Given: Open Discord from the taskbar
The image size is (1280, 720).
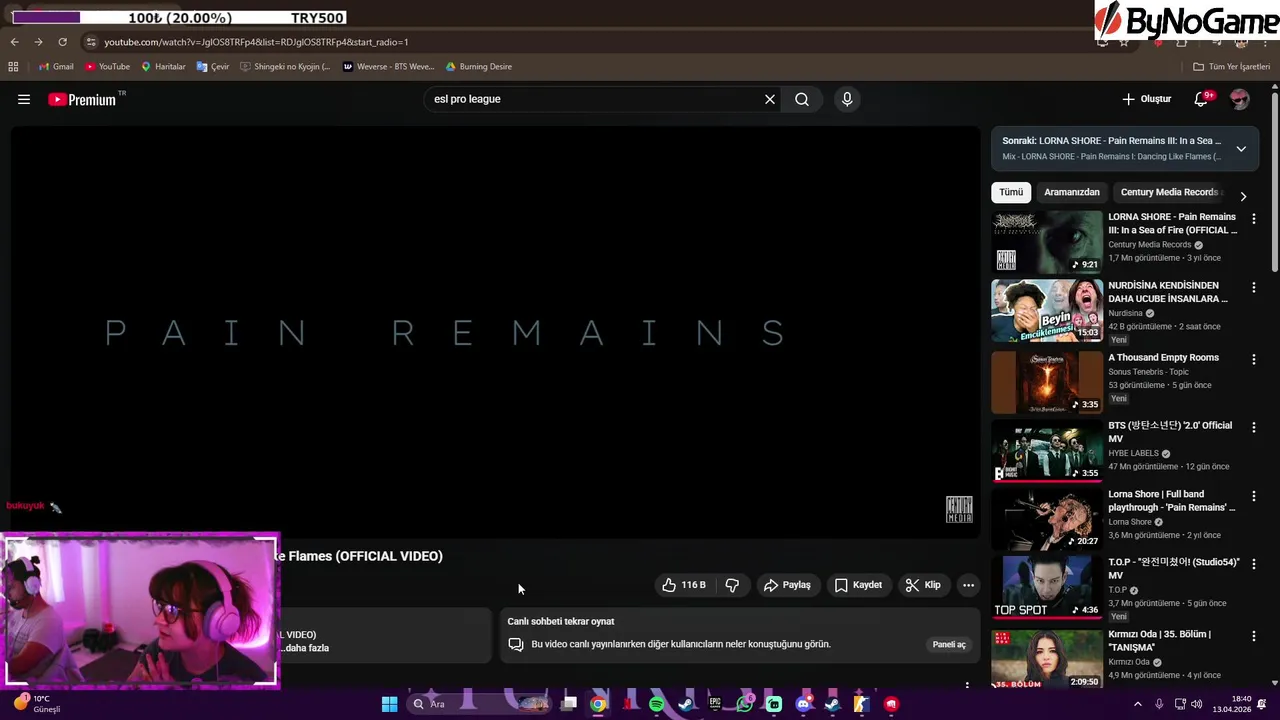Looking at the screenshot, I should 803,704.
